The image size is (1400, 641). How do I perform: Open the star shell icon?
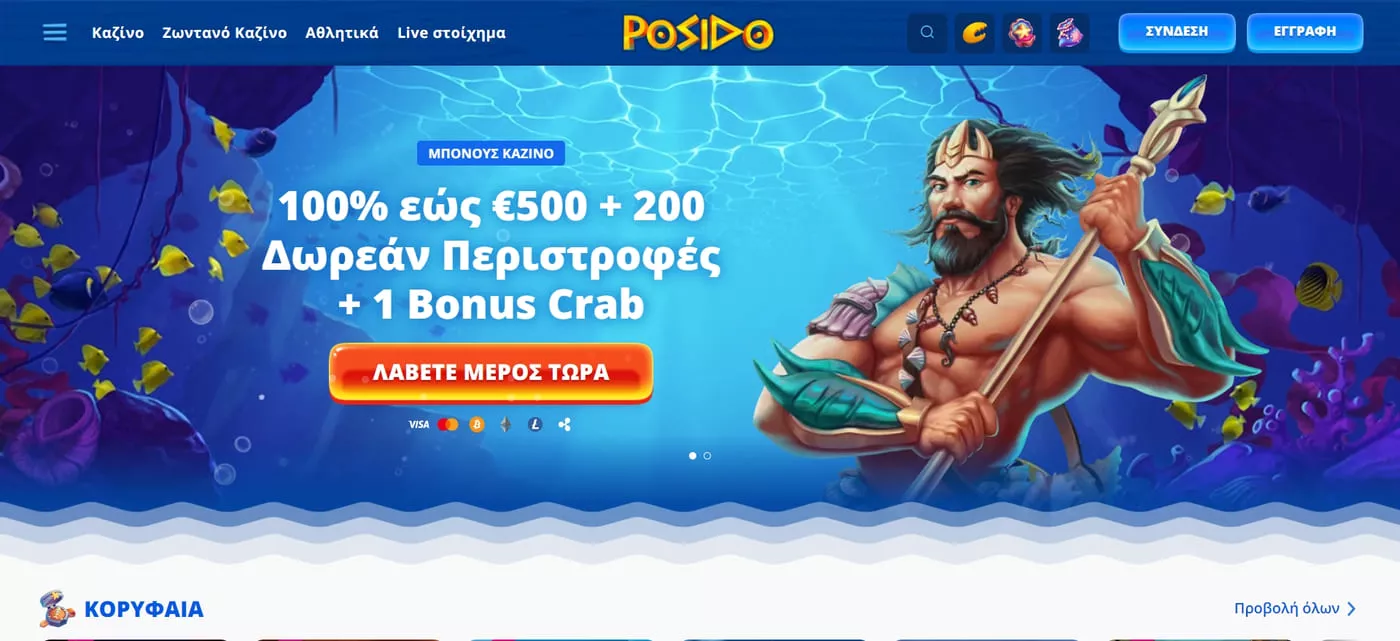tap(1022, 33)
